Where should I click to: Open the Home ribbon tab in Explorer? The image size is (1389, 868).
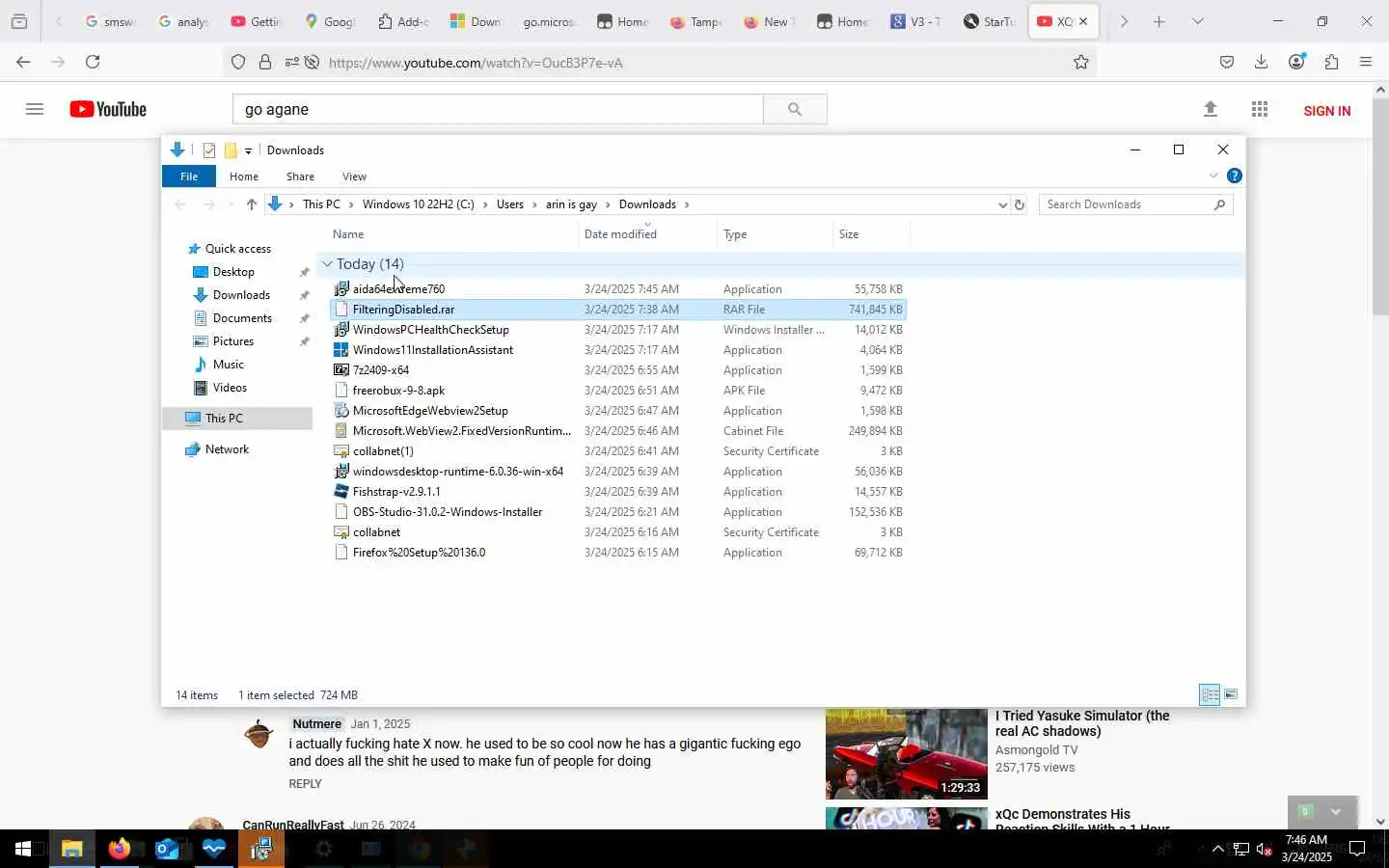244,176
